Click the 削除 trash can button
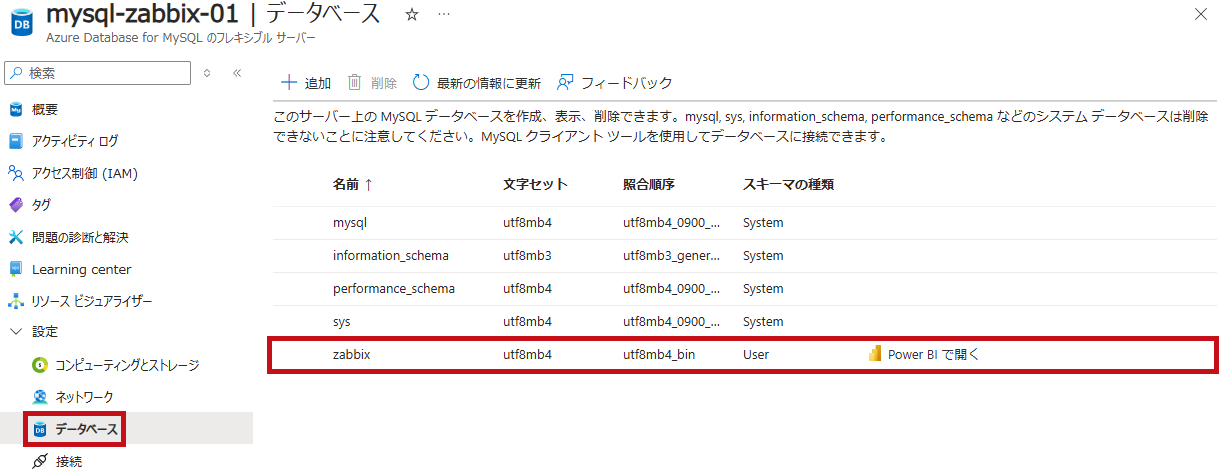 pyautogui.click(x=372, y=82)
